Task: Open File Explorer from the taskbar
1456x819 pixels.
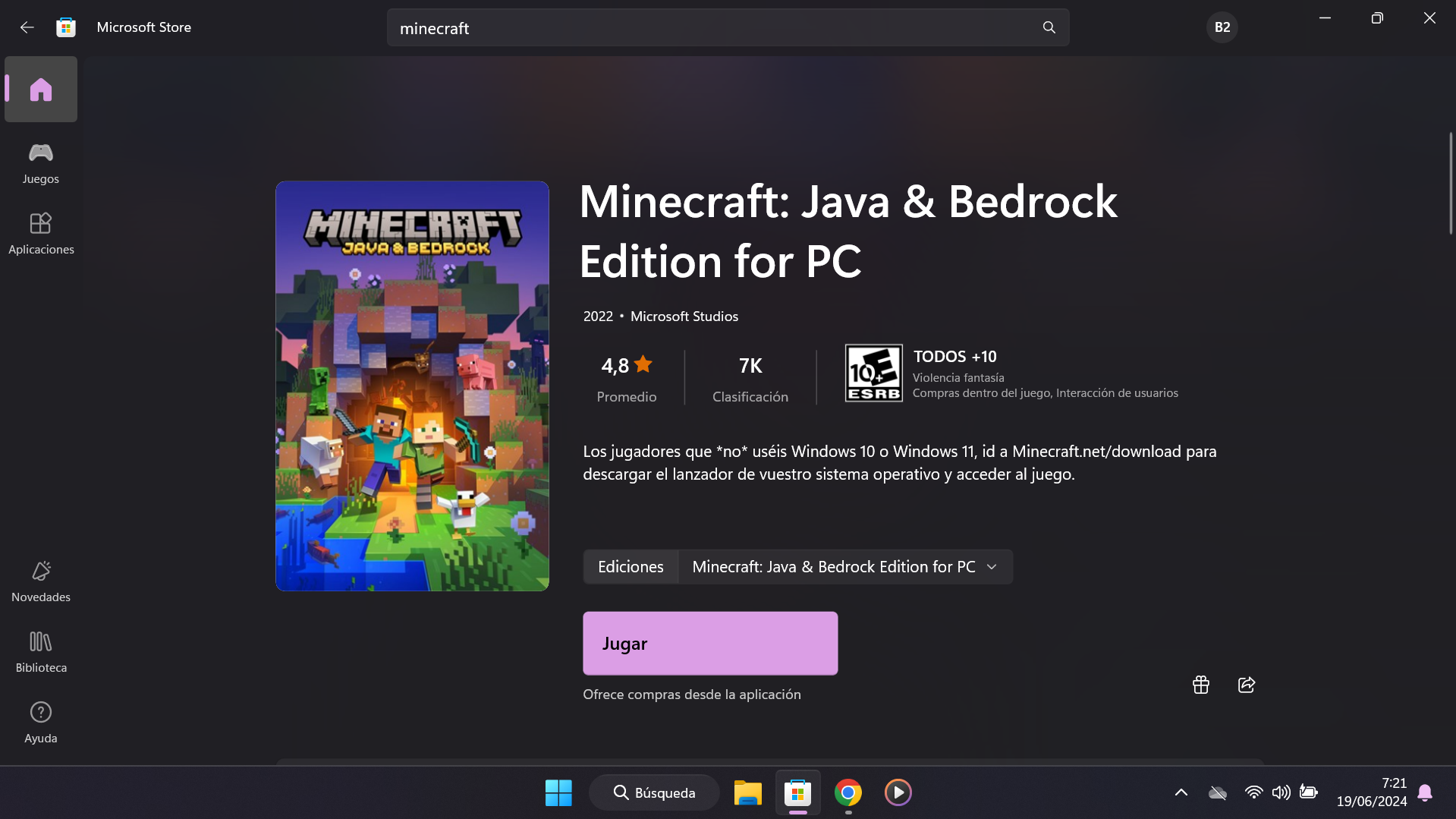Action: point(747,792)
